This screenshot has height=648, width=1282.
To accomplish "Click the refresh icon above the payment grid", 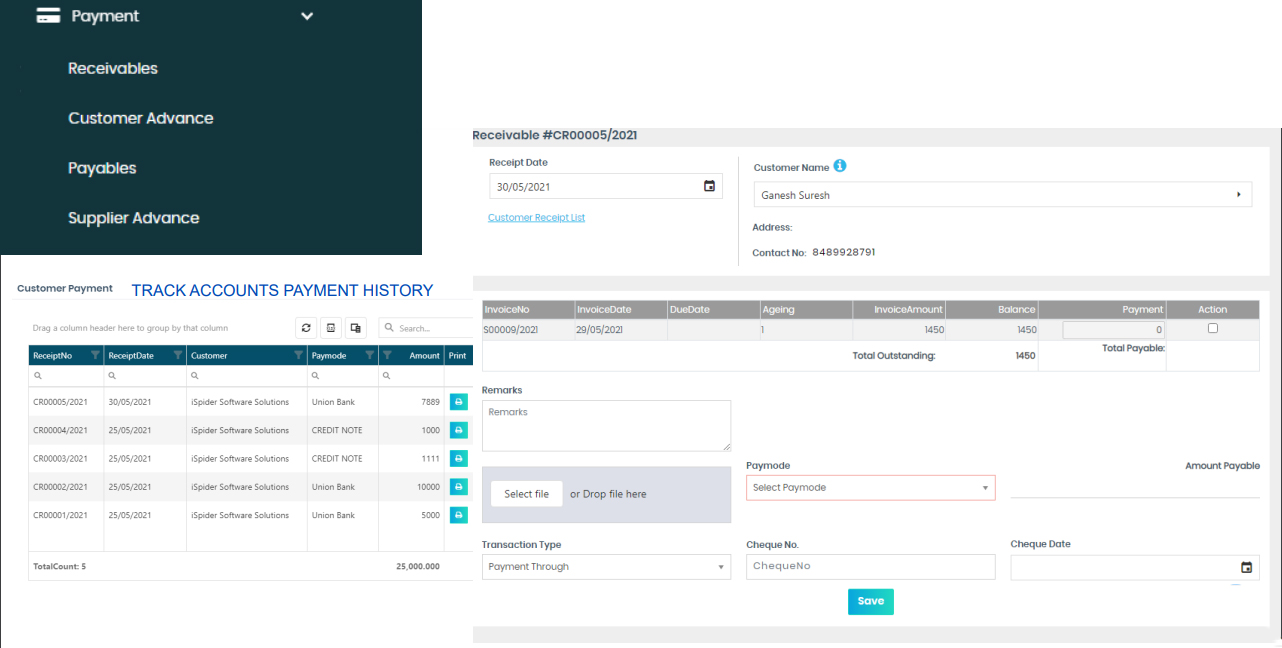I will point(306,328).
